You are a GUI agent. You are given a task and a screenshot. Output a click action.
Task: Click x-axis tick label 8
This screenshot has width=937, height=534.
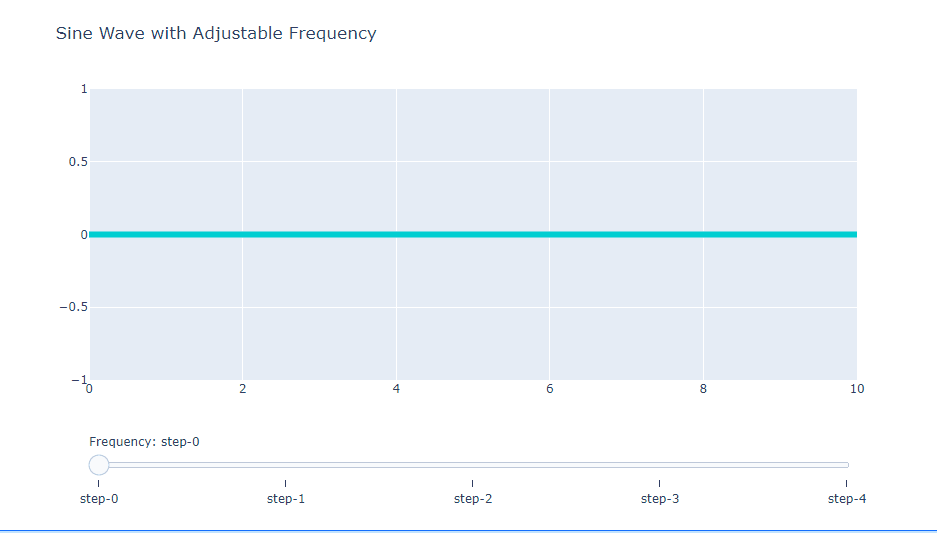click(x=703, y=389)
